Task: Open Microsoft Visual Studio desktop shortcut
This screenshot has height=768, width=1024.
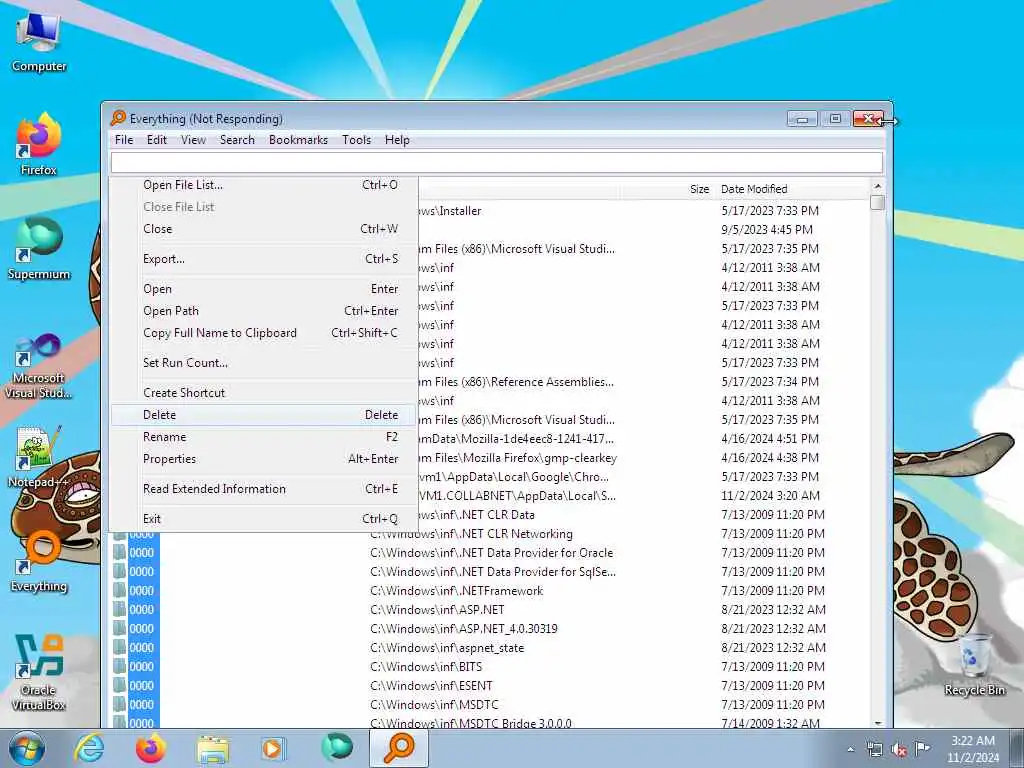Action: pos(39,366)
